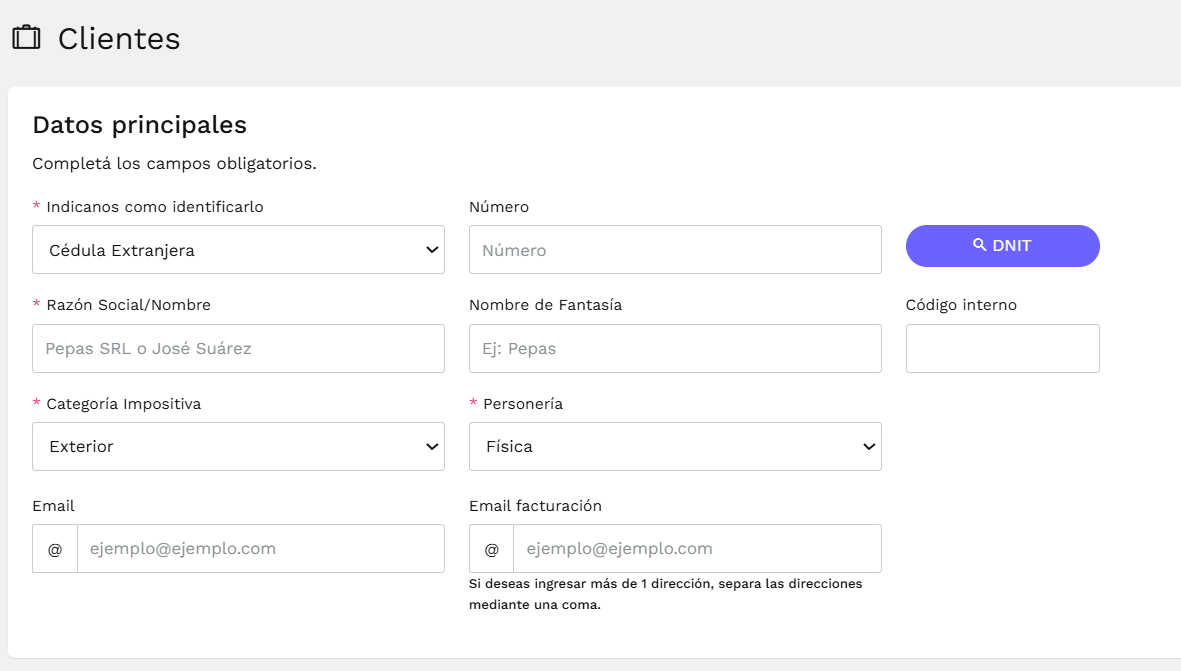This screenshot has height=671, width=1181.
Task: Click the @ symbol beside the Email field
Action: [x=55, y=549]
